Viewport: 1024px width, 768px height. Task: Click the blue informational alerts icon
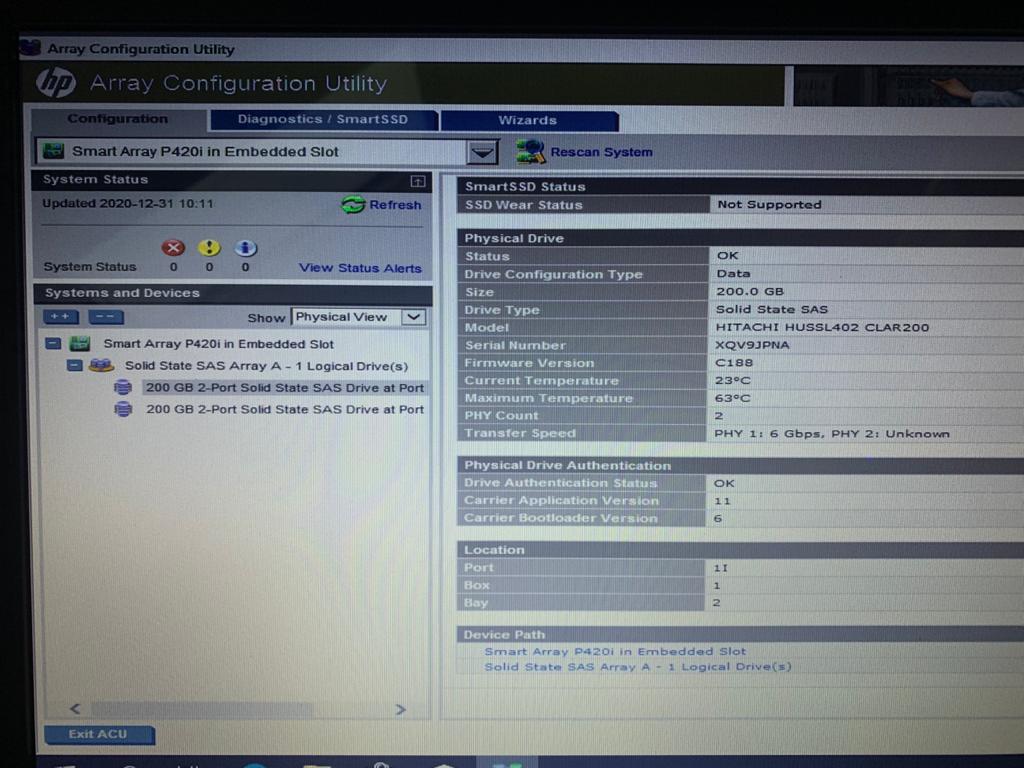[245, 248]
